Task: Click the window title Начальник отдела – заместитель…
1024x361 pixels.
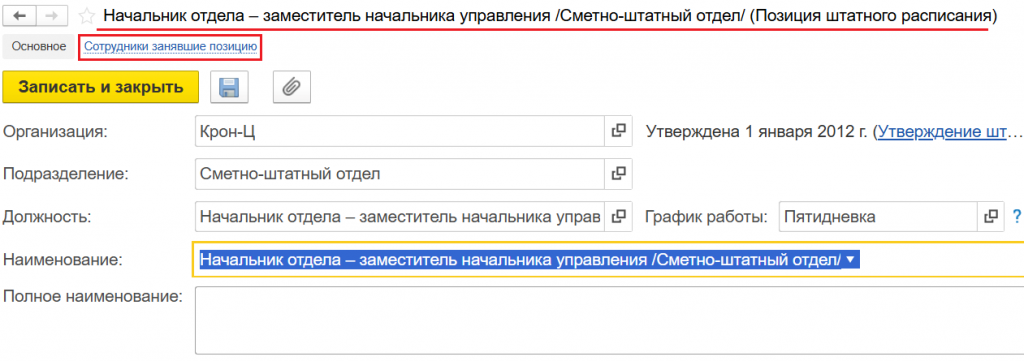Action: point(551,15)
